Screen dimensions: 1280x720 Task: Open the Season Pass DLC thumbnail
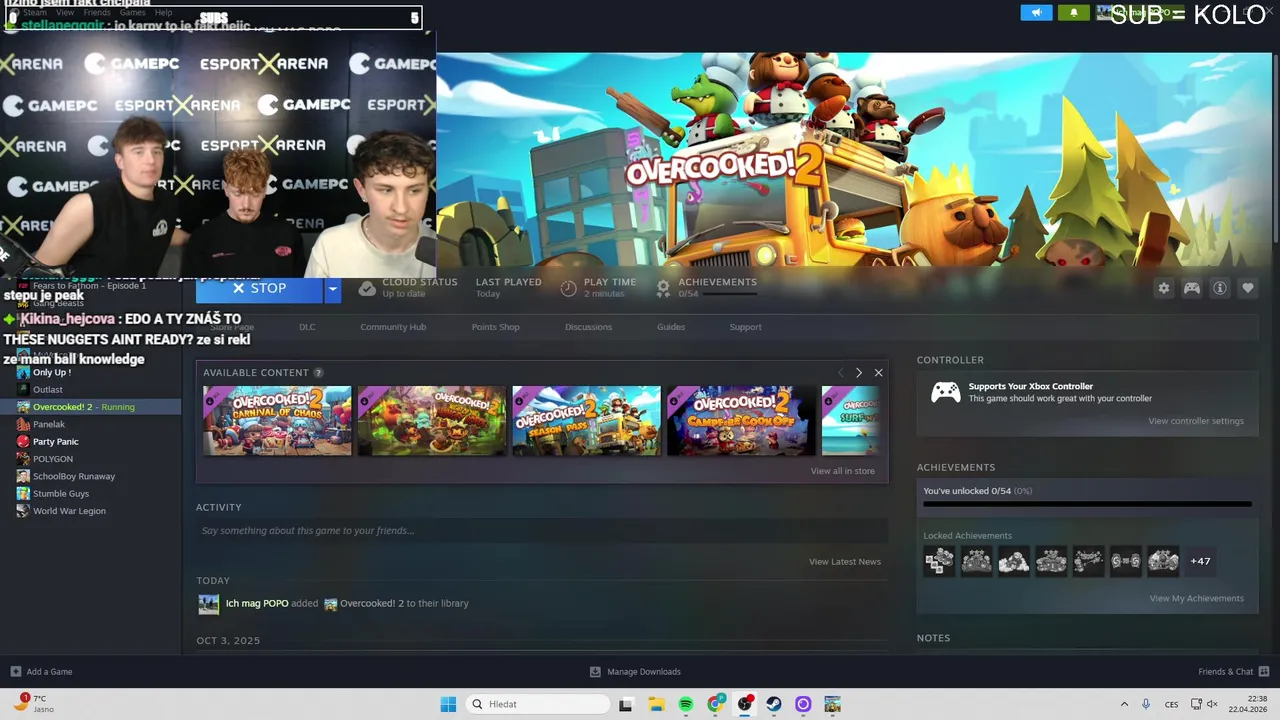[x=586, y=421]
